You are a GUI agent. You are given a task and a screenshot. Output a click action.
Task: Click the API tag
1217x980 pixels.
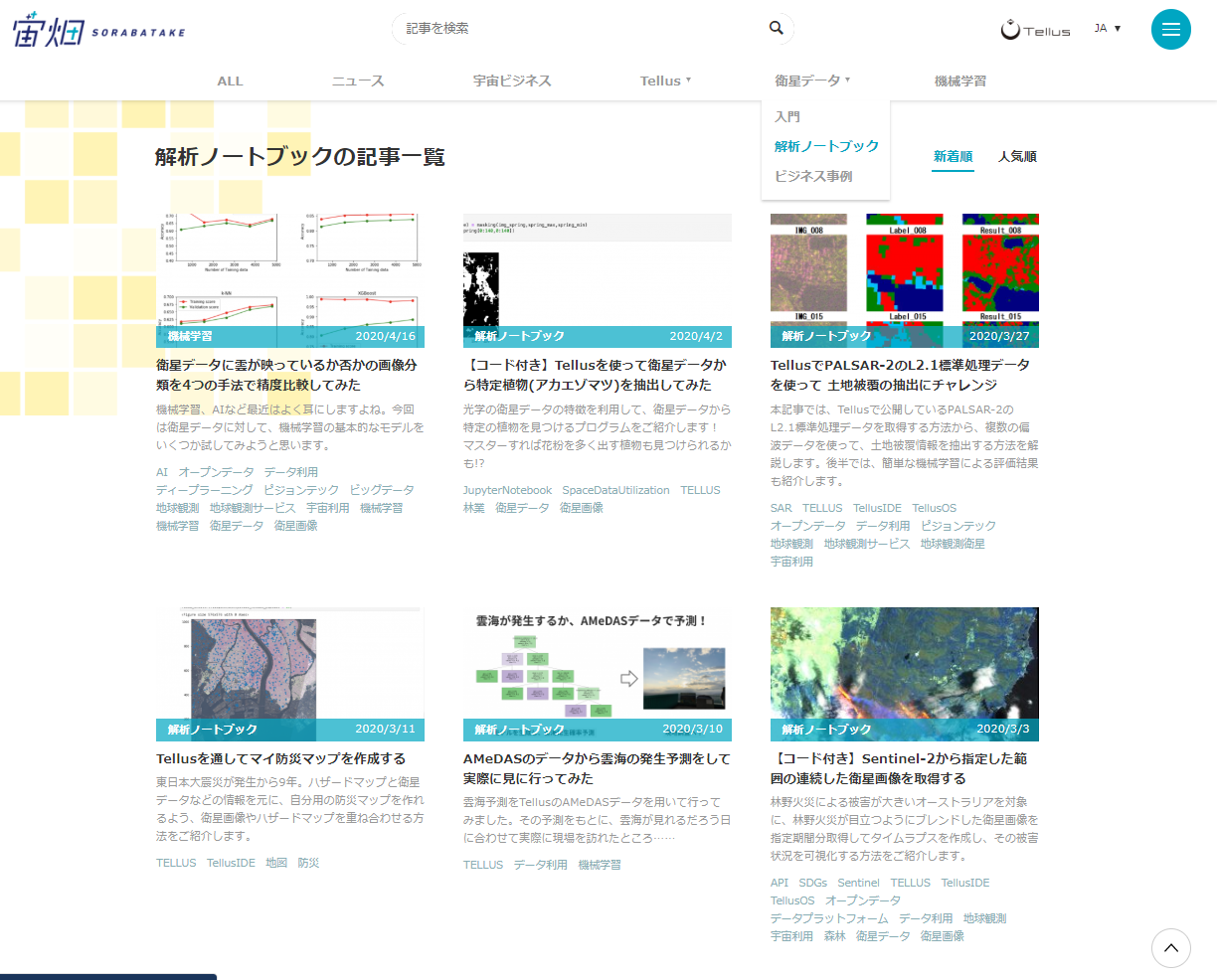coord(780,883)
